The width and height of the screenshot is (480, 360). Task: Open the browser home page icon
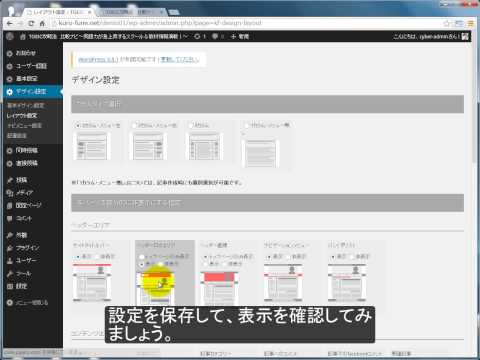42,23
